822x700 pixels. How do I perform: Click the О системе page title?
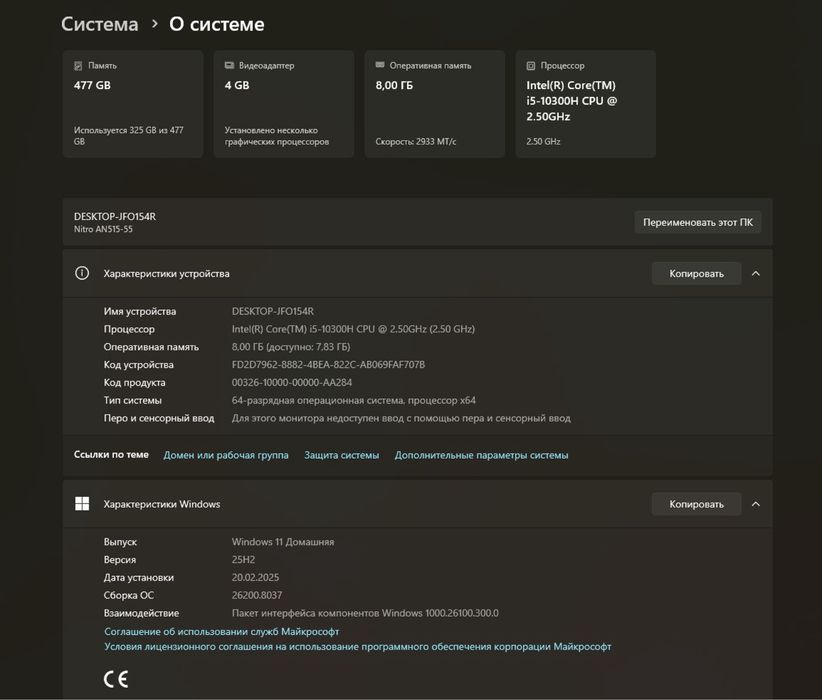[x=217, y=24]
